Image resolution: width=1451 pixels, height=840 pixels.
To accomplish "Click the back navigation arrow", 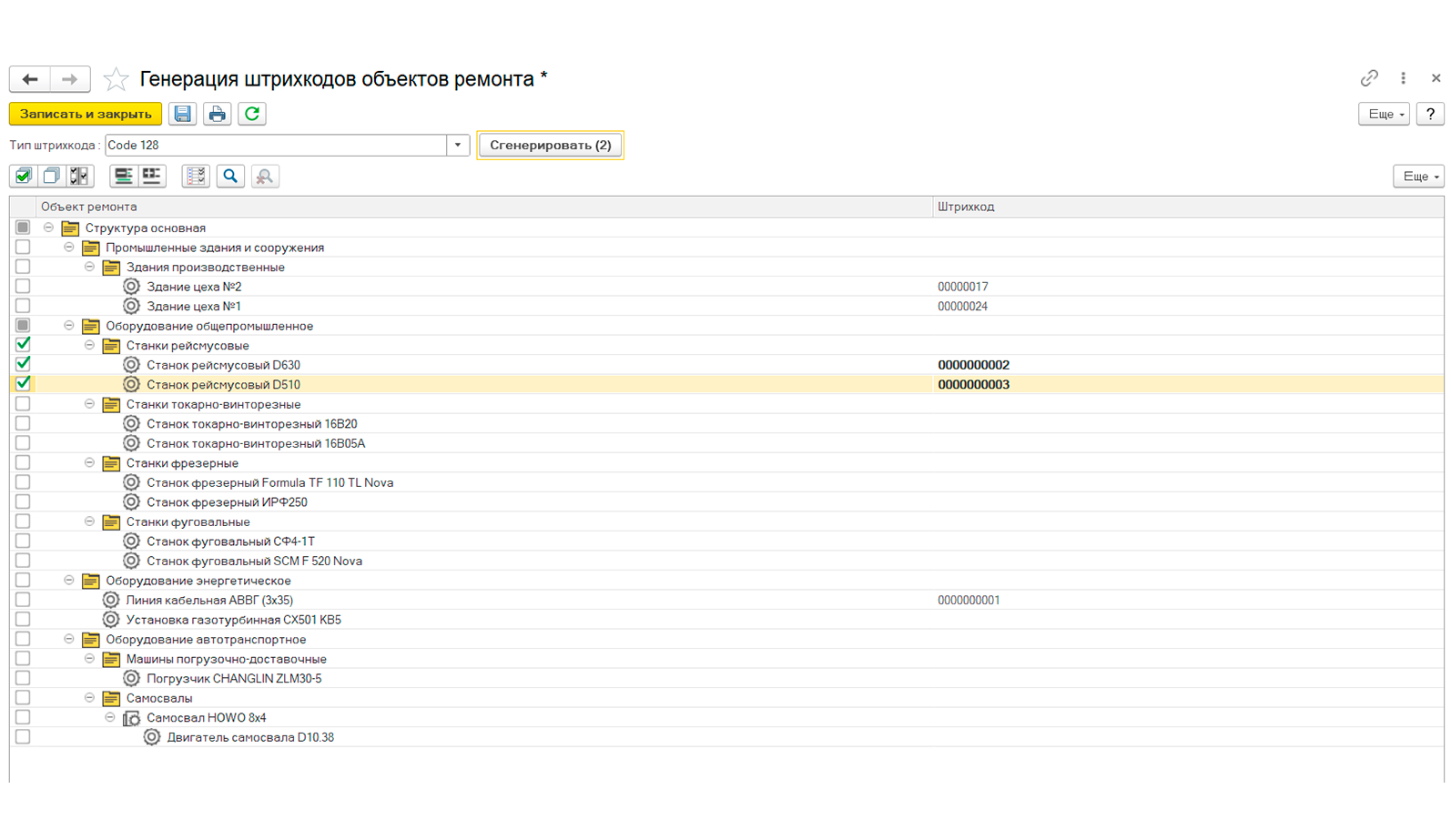I will pos(30,79).
